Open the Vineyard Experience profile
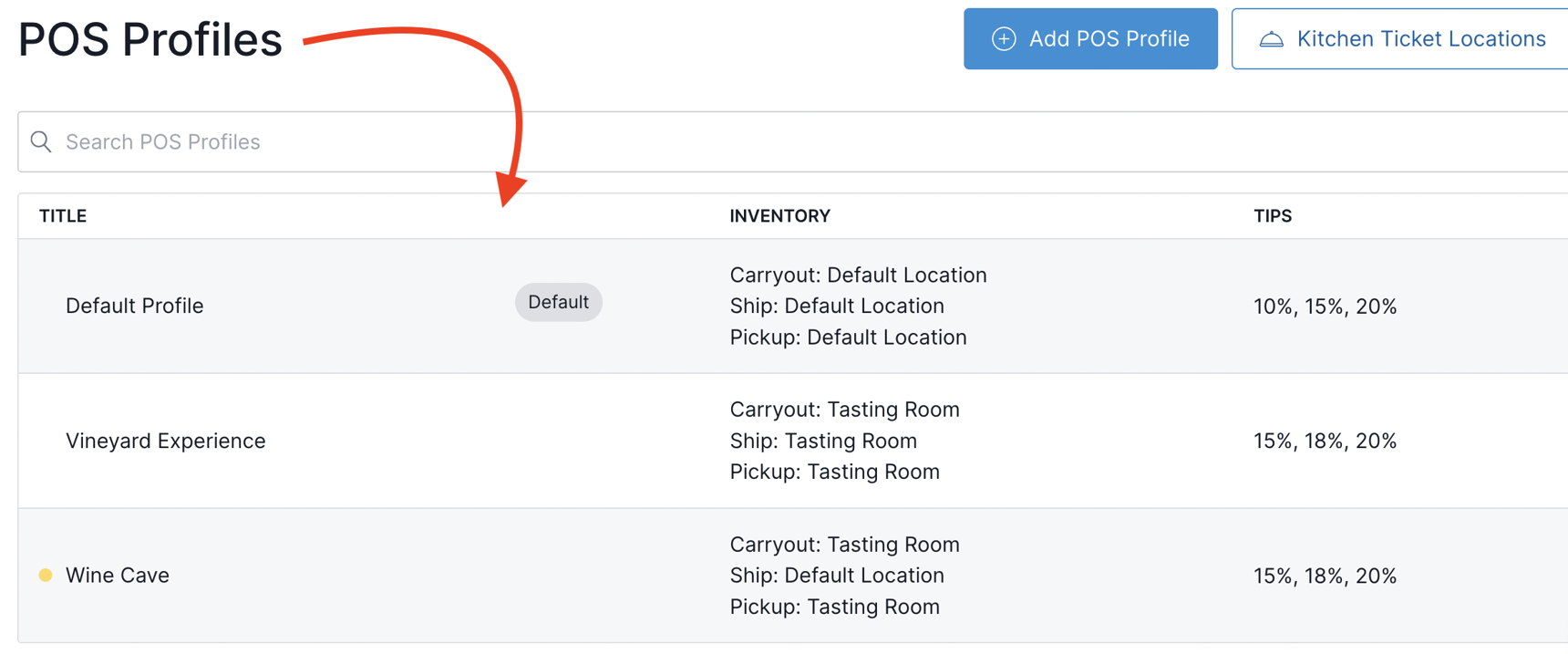This screenshot has width=1568, height=654. (166, 441)
